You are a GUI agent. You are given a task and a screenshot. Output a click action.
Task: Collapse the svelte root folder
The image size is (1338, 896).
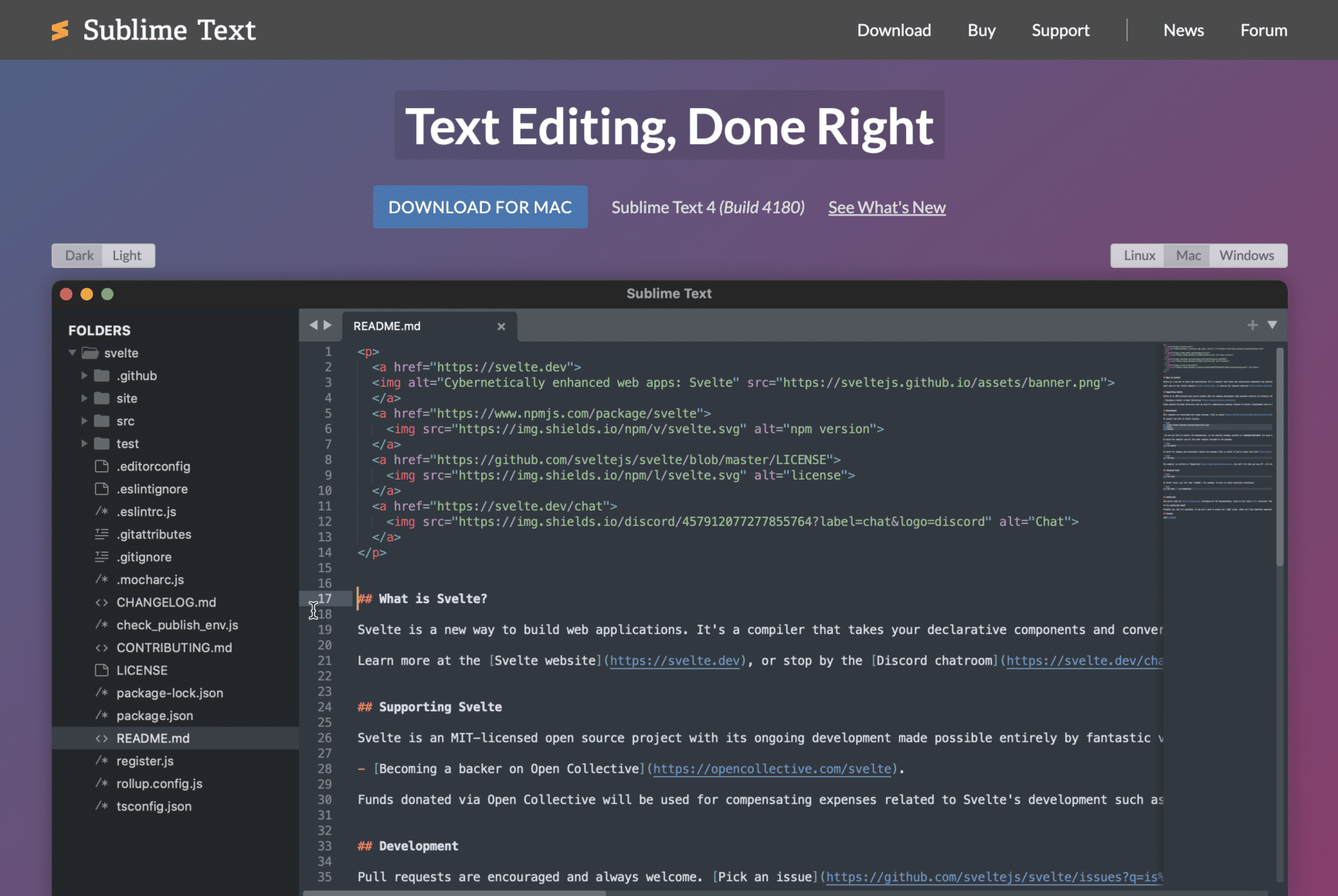(x=73, y=353)
